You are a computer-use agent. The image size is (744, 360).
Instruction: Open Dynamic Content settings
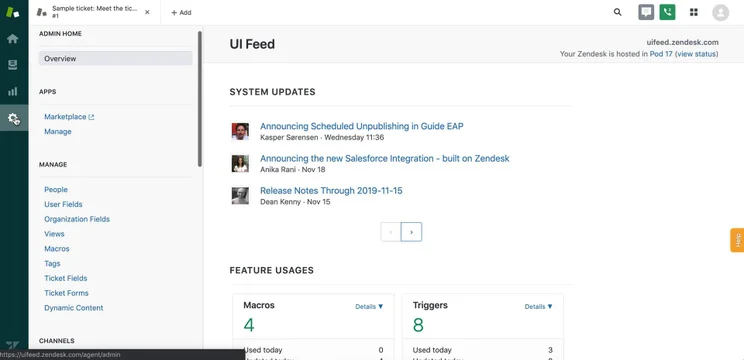[x=74, y=307]
